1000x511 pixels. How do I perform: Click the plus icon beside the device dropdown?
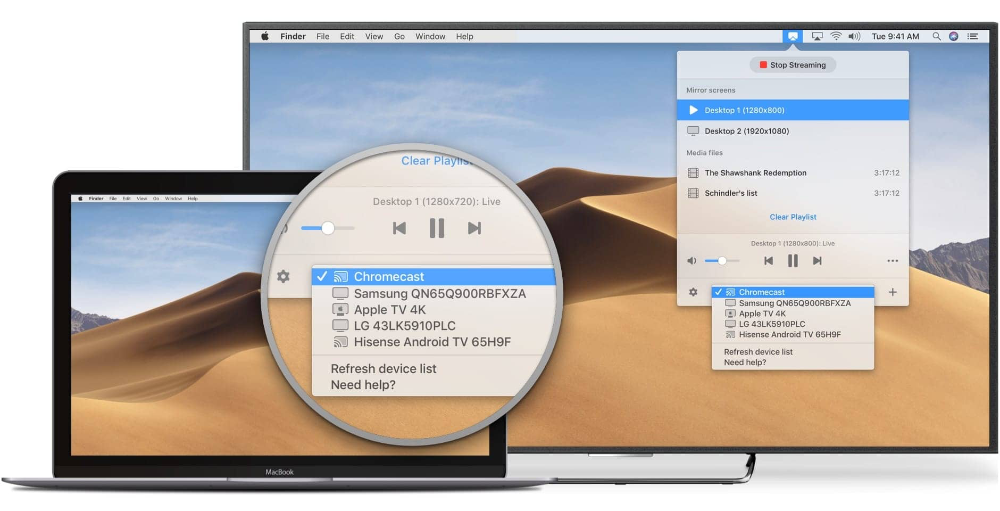[x=892, y=292]
